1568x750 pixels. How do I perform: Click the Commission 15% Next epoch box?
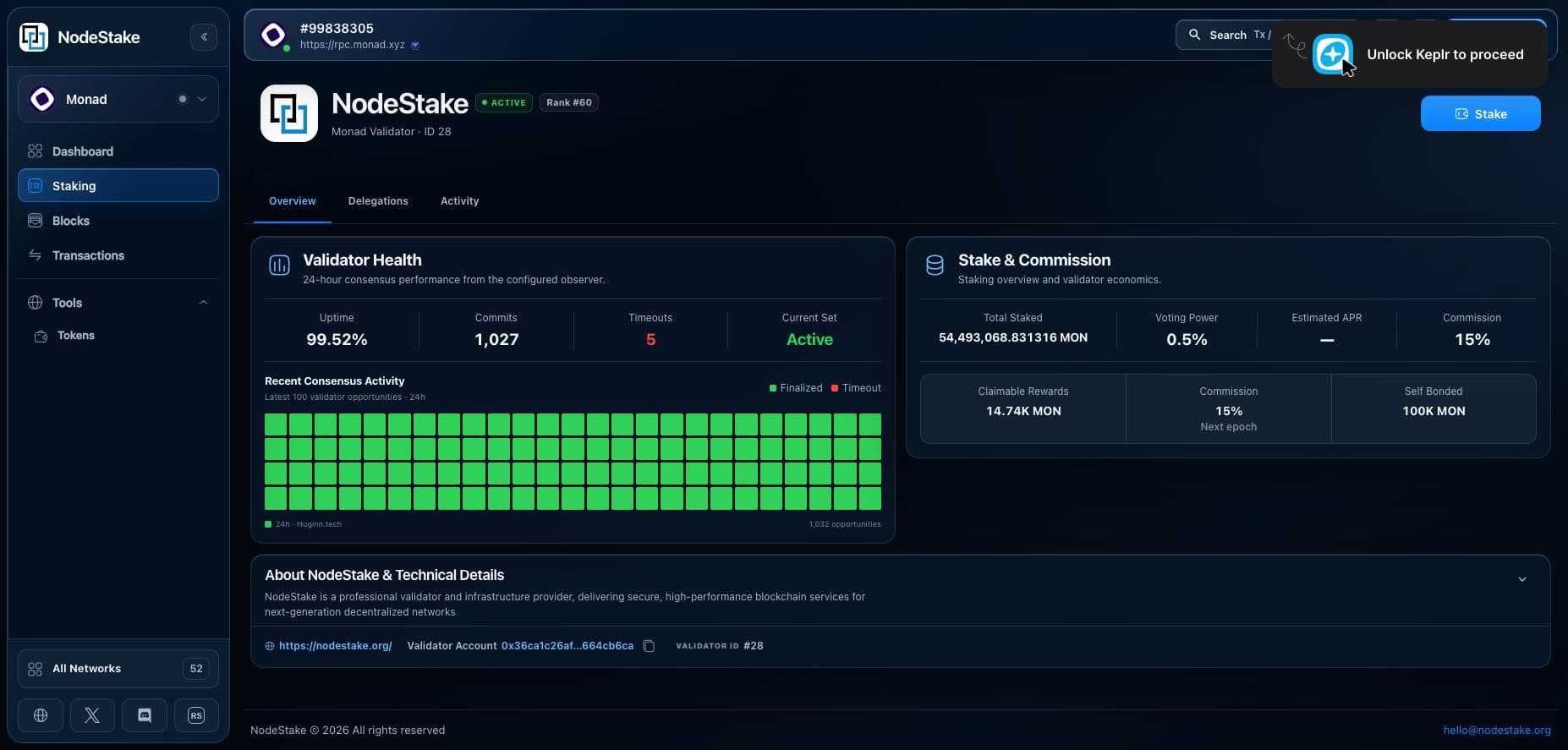(1229, 409)
